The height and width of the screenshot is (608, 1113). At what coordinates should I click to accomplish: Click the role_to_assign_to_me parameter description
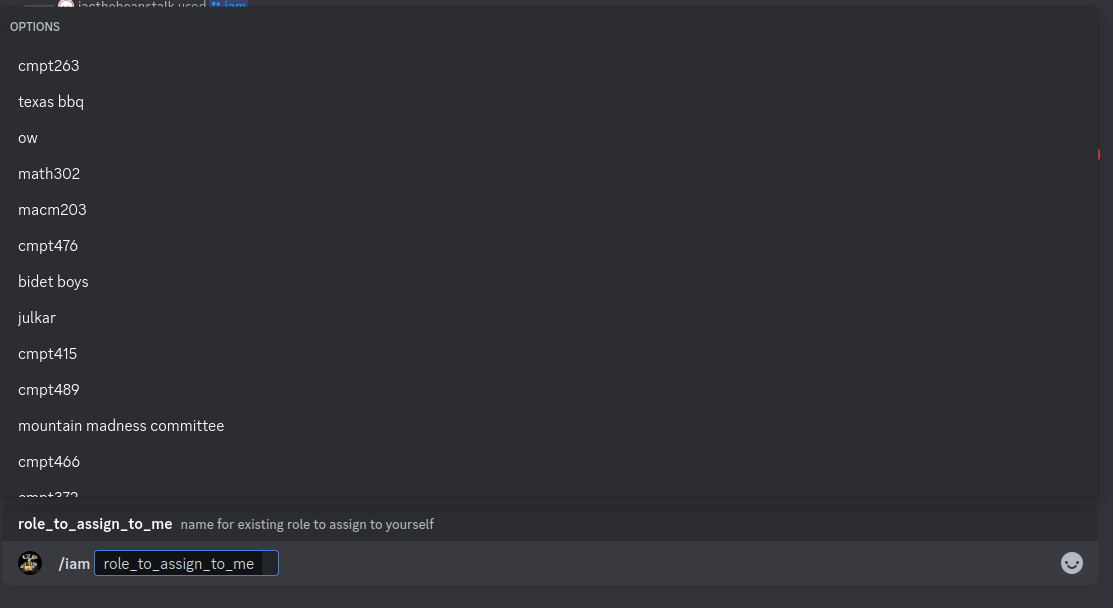click(x=307, y=524)
